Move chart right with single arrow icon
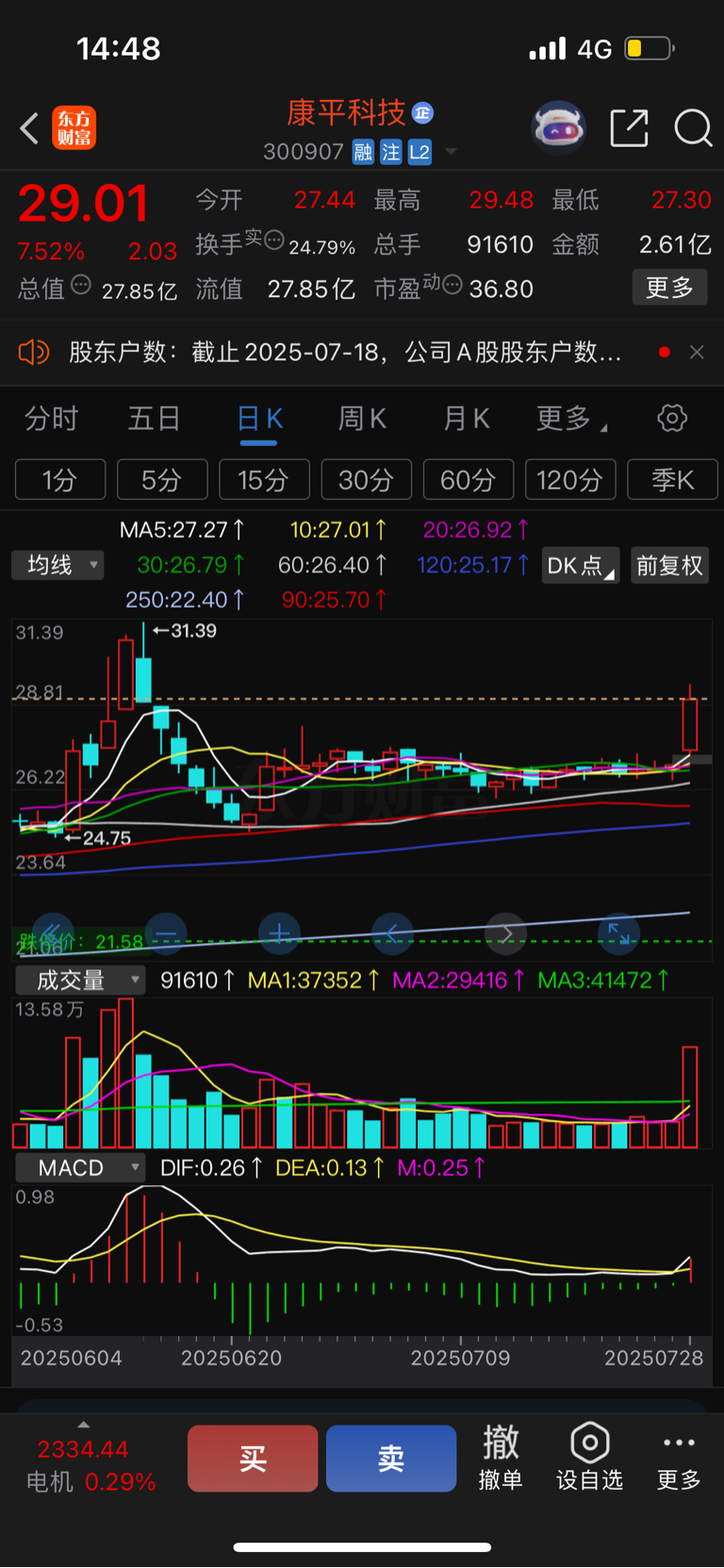Image resolution: width=724 pixels, height=1568 pixels. pyautogui.click(x=505, y=933)
